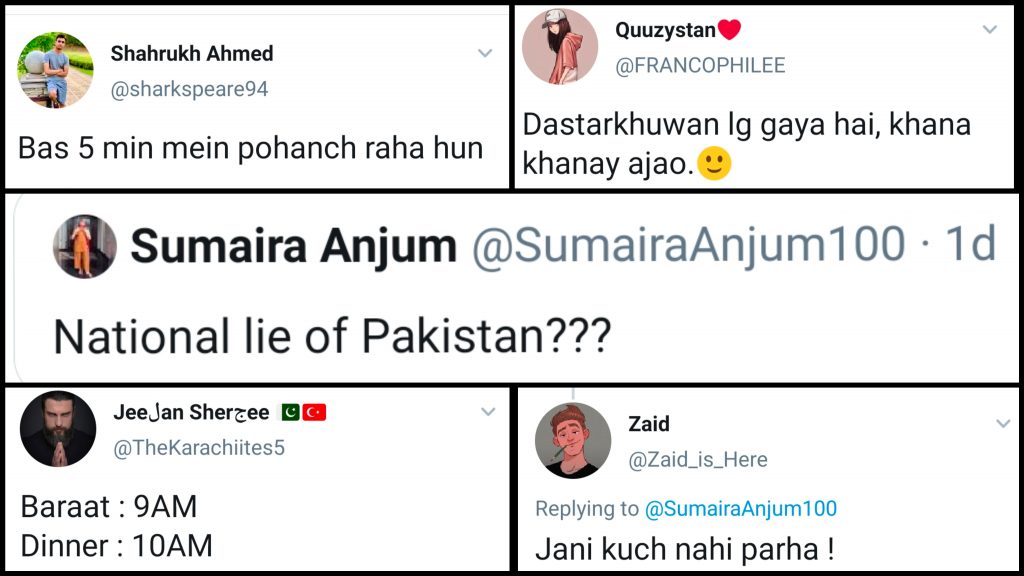
Task: Expand the dropdown on JeeJan Sherzee's tweet
Action: tap(488, 411)
